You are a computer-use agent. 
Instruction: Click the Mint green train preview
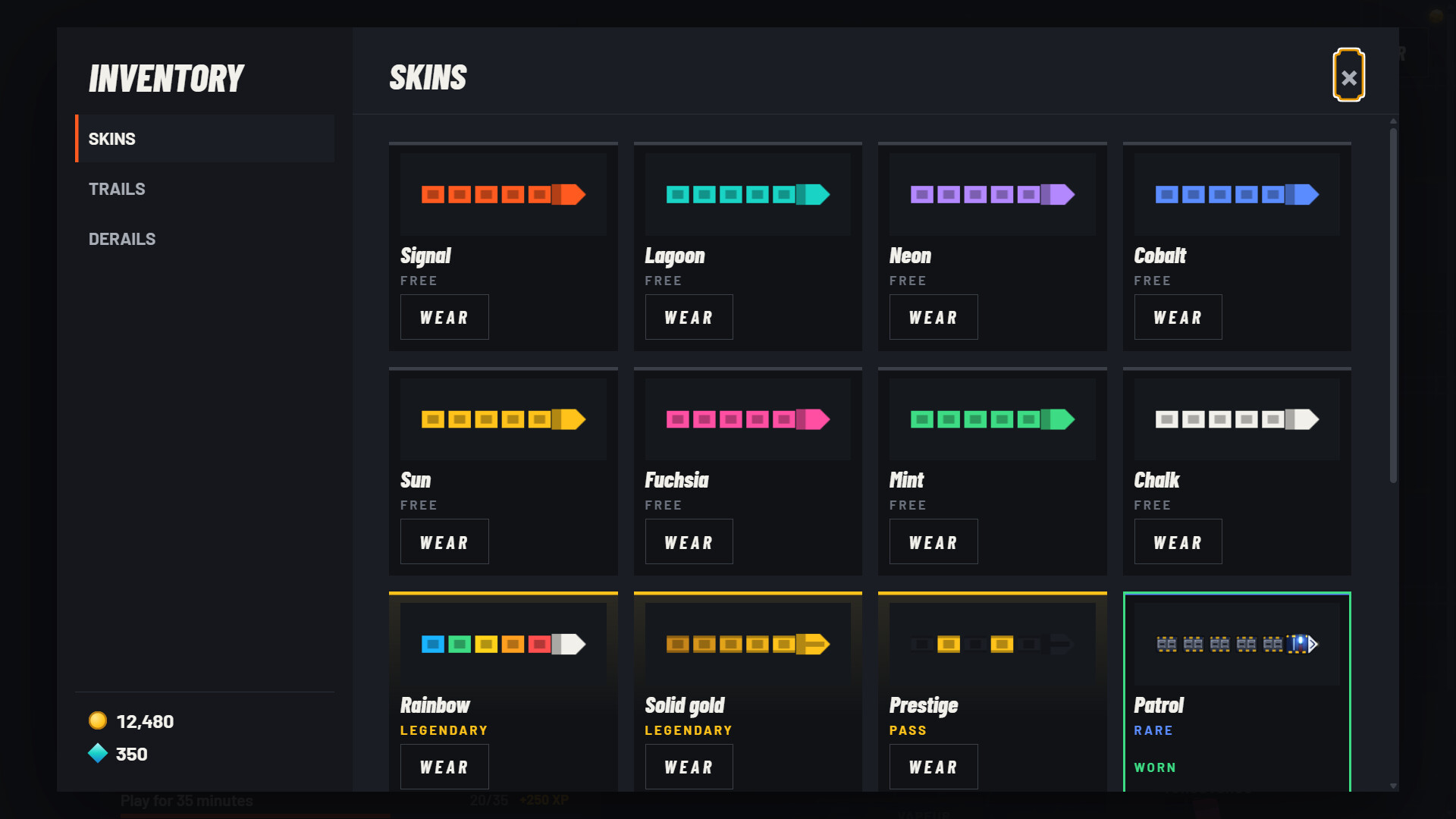(x=993, y=419)
